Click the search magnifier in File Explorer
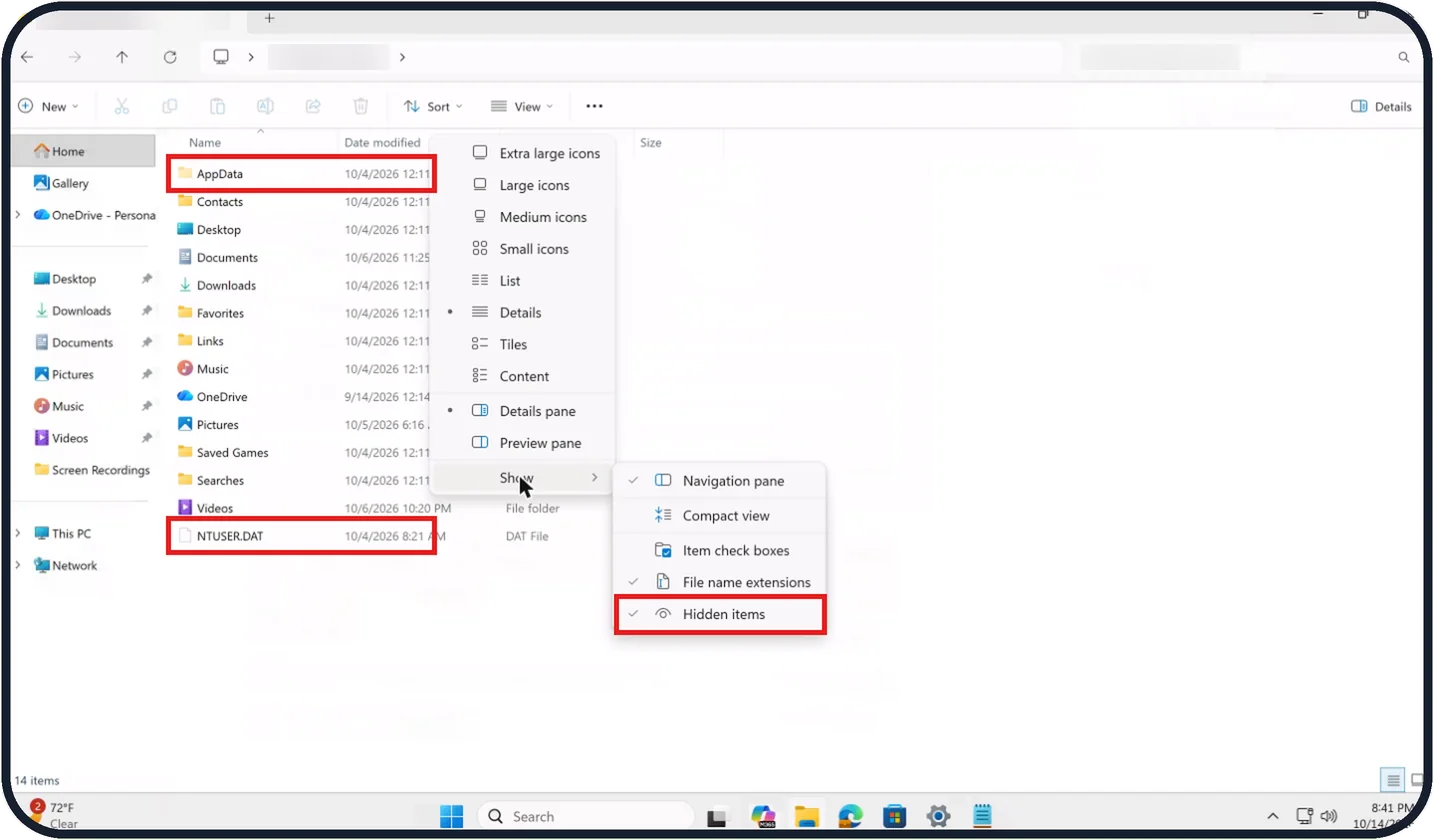Viewport: 1434px width, 840px height. [1403, 58]
